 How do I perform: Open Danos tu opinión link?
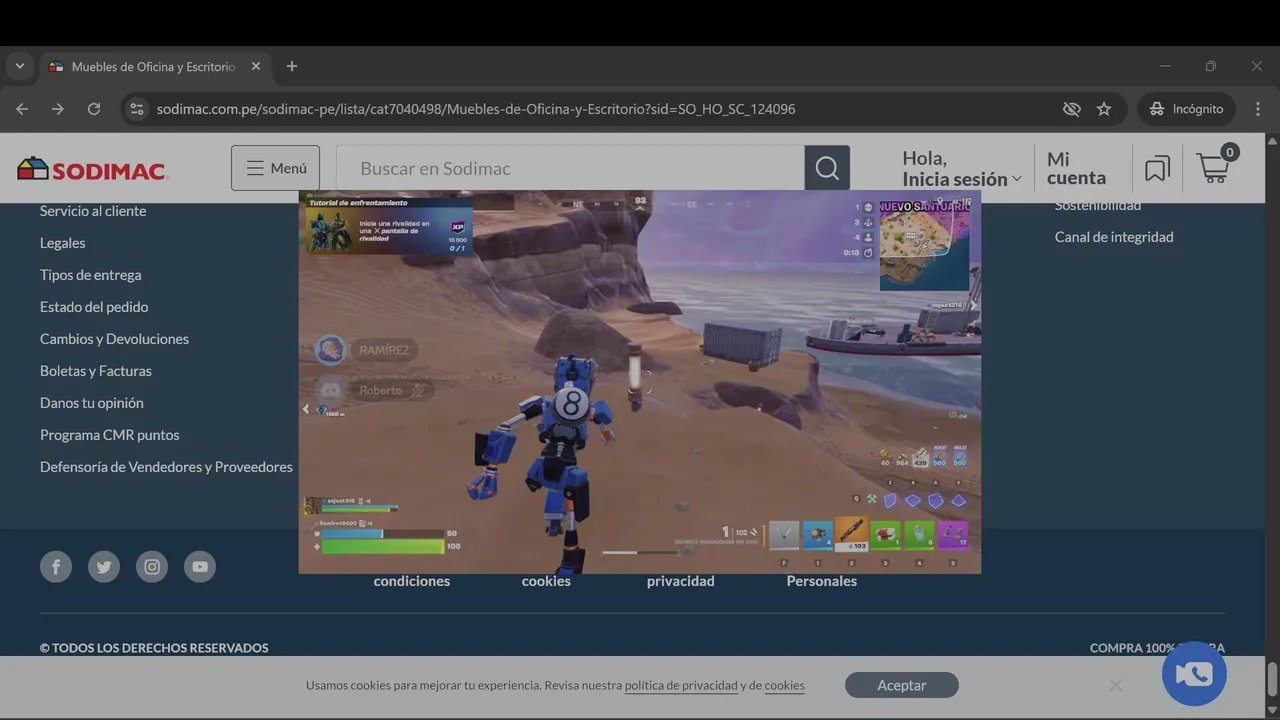(x=92, y=403)
